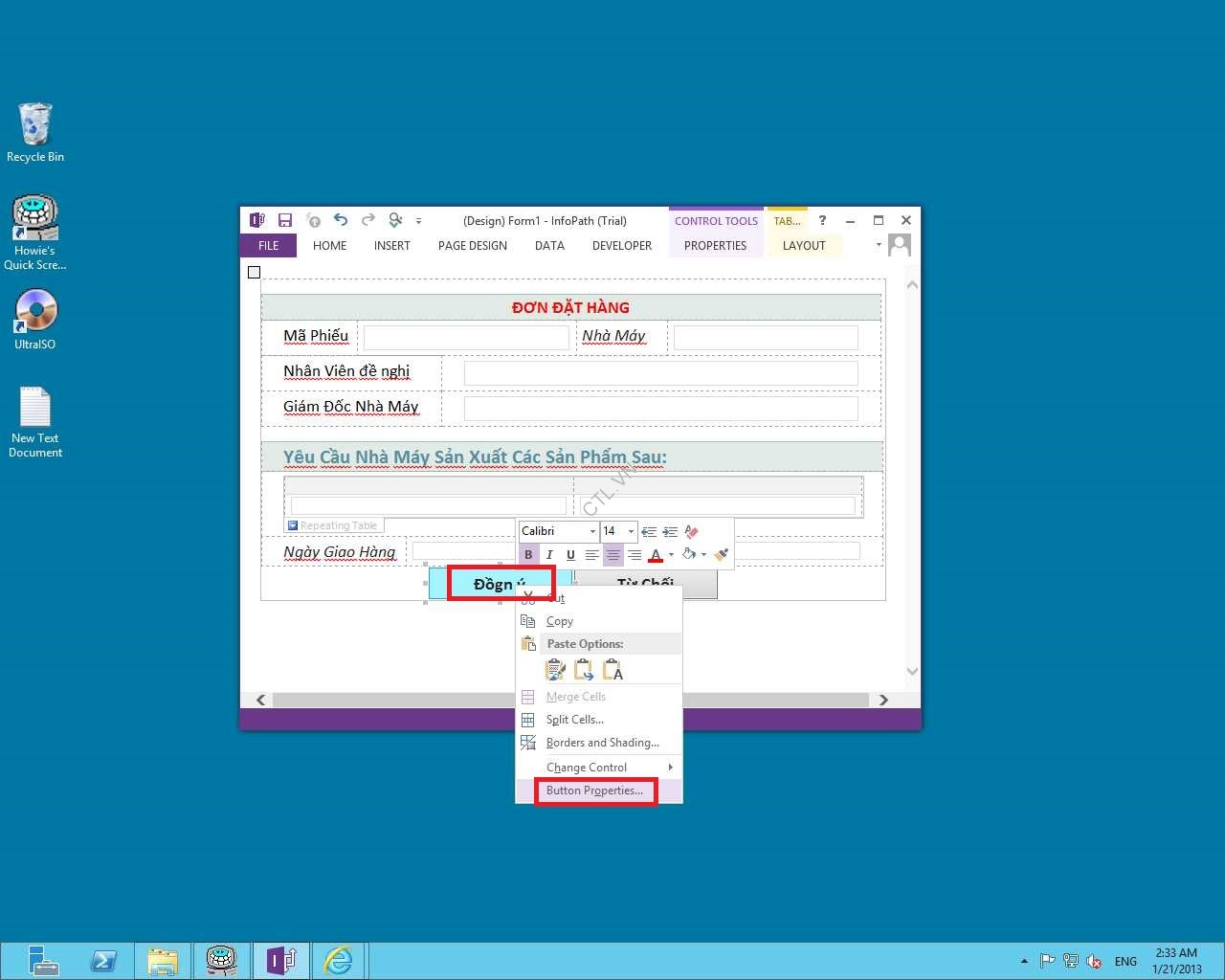Select Button Properties from context menu
This screenshot has width=1225, height=980.
click(x=594, y=791)
